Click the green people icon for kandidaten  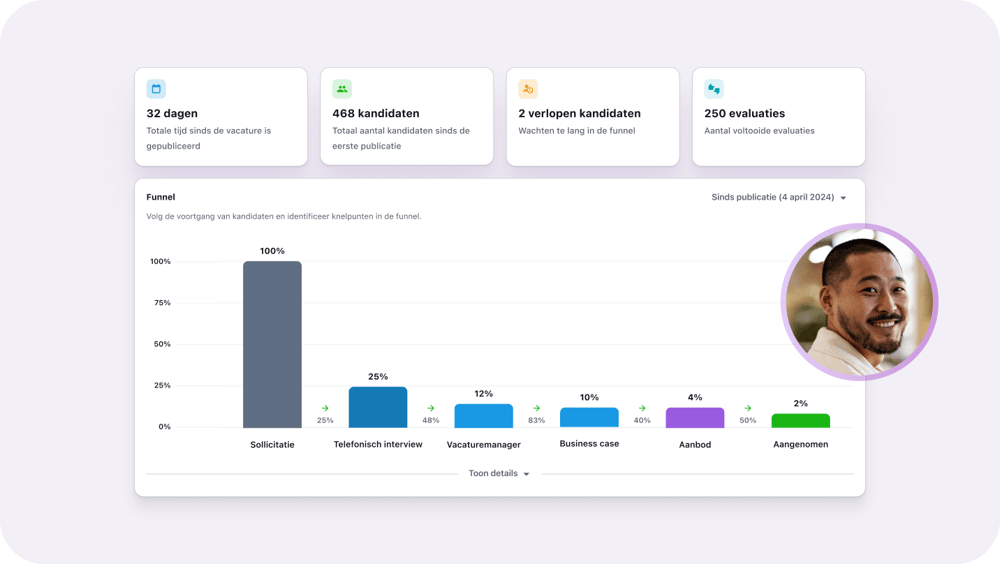click(x=342, y=88)
